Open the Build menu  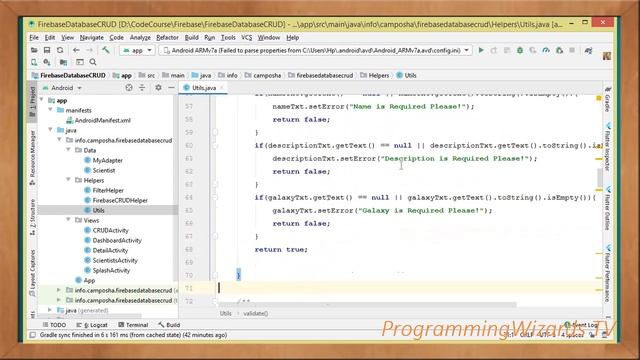tap(191, 38)
